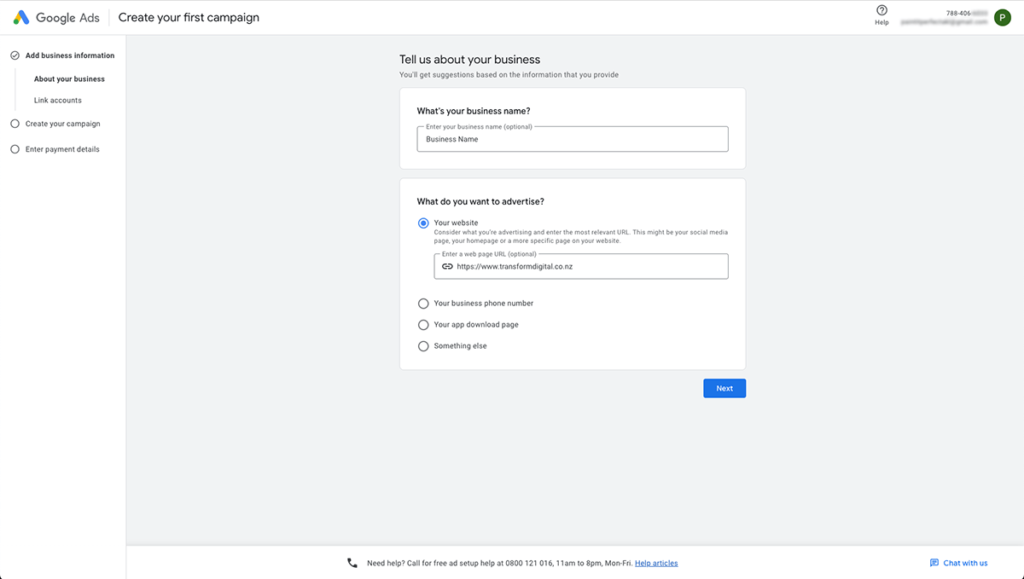Choose Your app download page option
The image size is (1024, 579).
[x=423, y=325]
